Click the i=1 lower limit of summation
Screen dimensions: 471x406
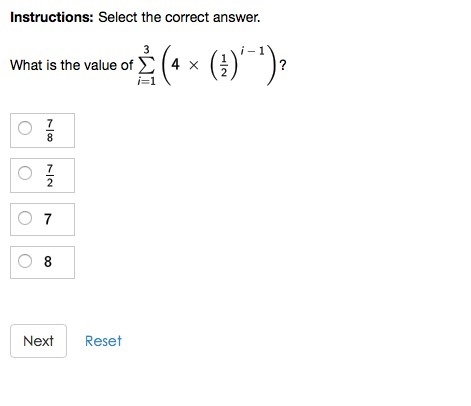[147, 81]
